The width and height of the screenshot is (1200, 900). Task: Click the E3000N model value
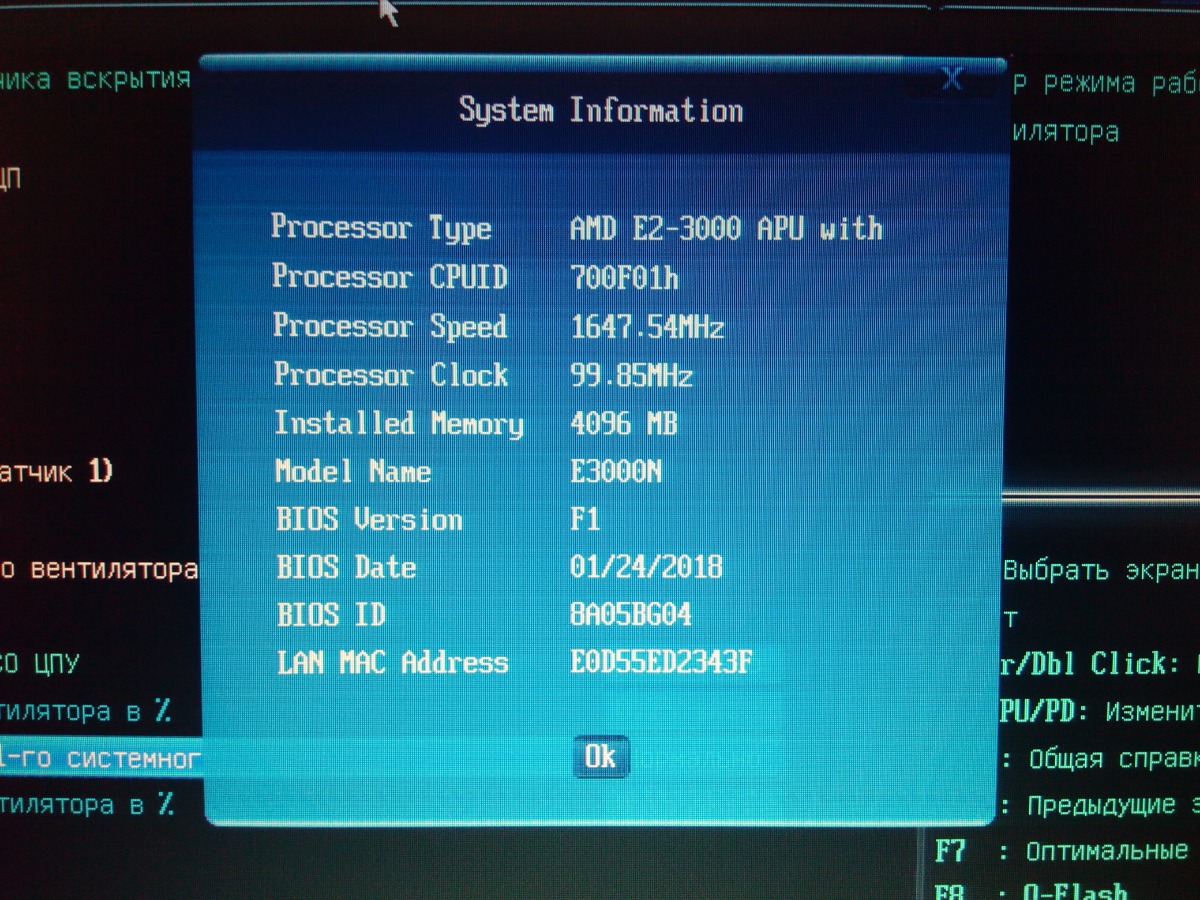point(616,472)
